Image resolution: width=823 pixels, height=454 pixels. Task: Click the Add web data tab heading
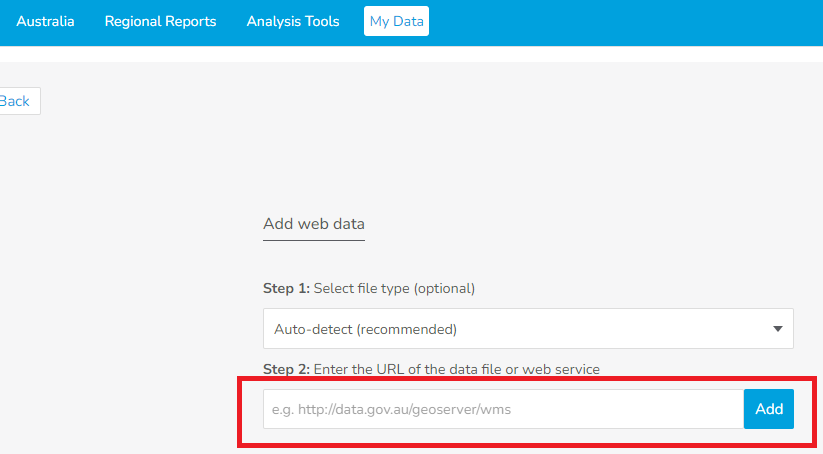(313, 224)
